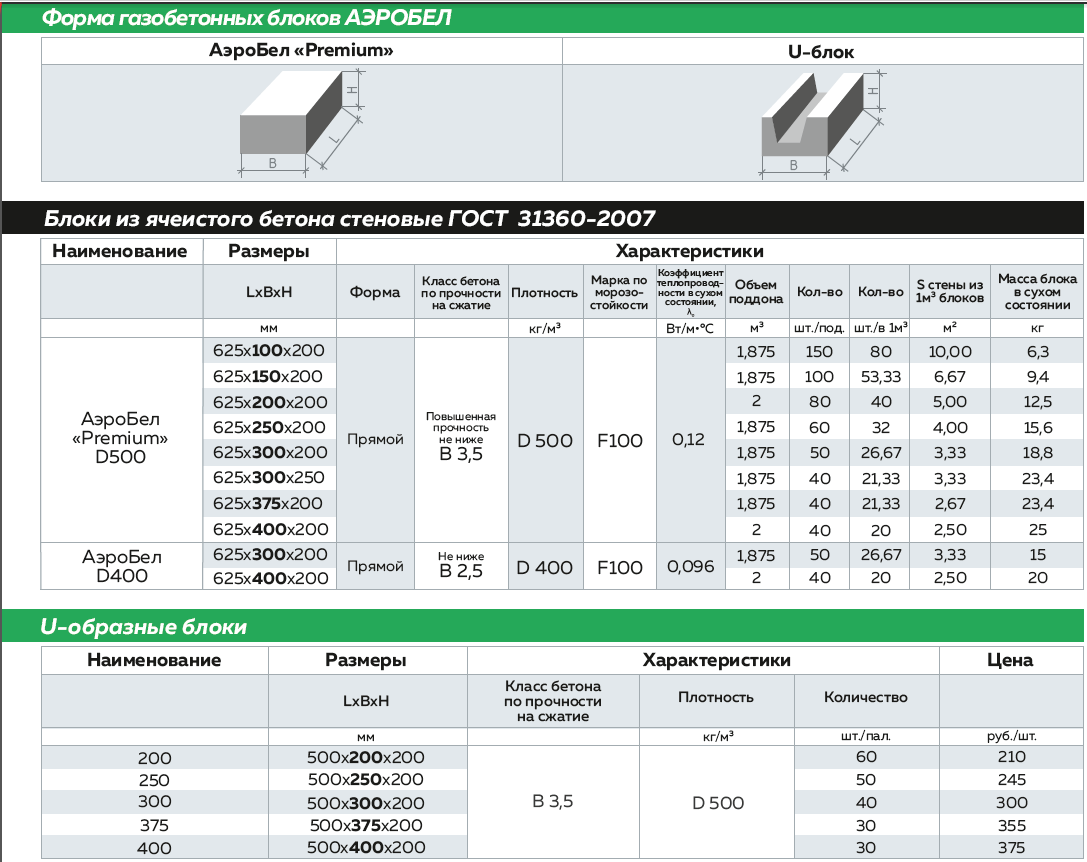This screenshot has height=862, width=1087.
Task: Select the U-block size 500x400x200
Action: click(x=366, y=847)
